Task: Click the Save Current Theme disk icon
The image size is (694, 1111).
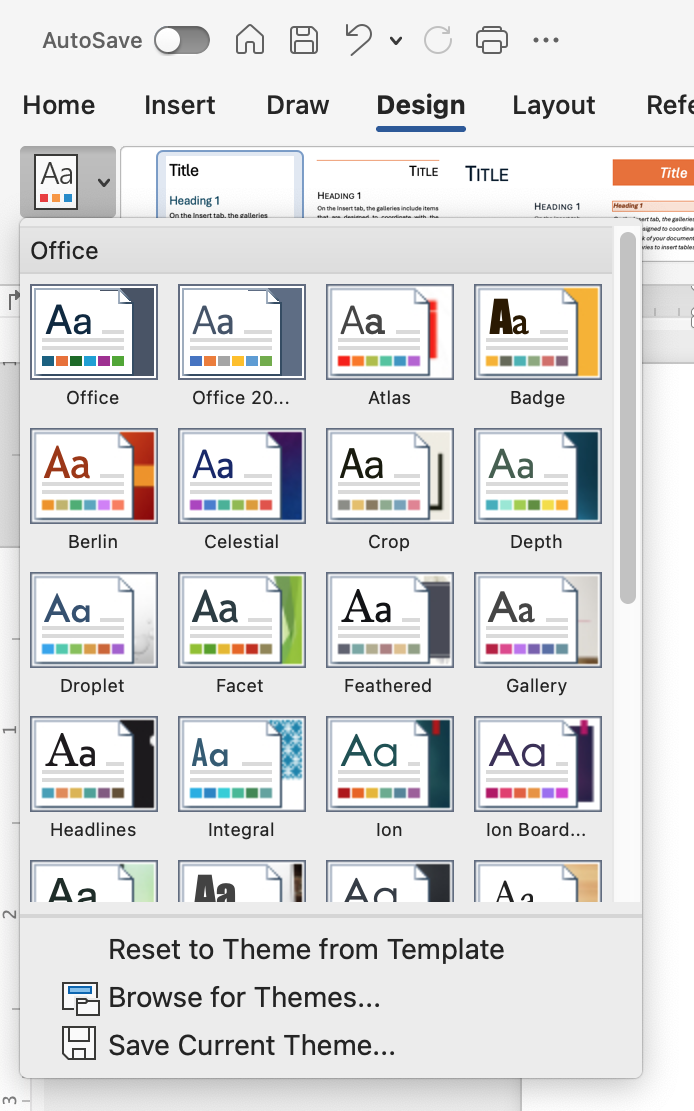Action: click(79, 1043)
